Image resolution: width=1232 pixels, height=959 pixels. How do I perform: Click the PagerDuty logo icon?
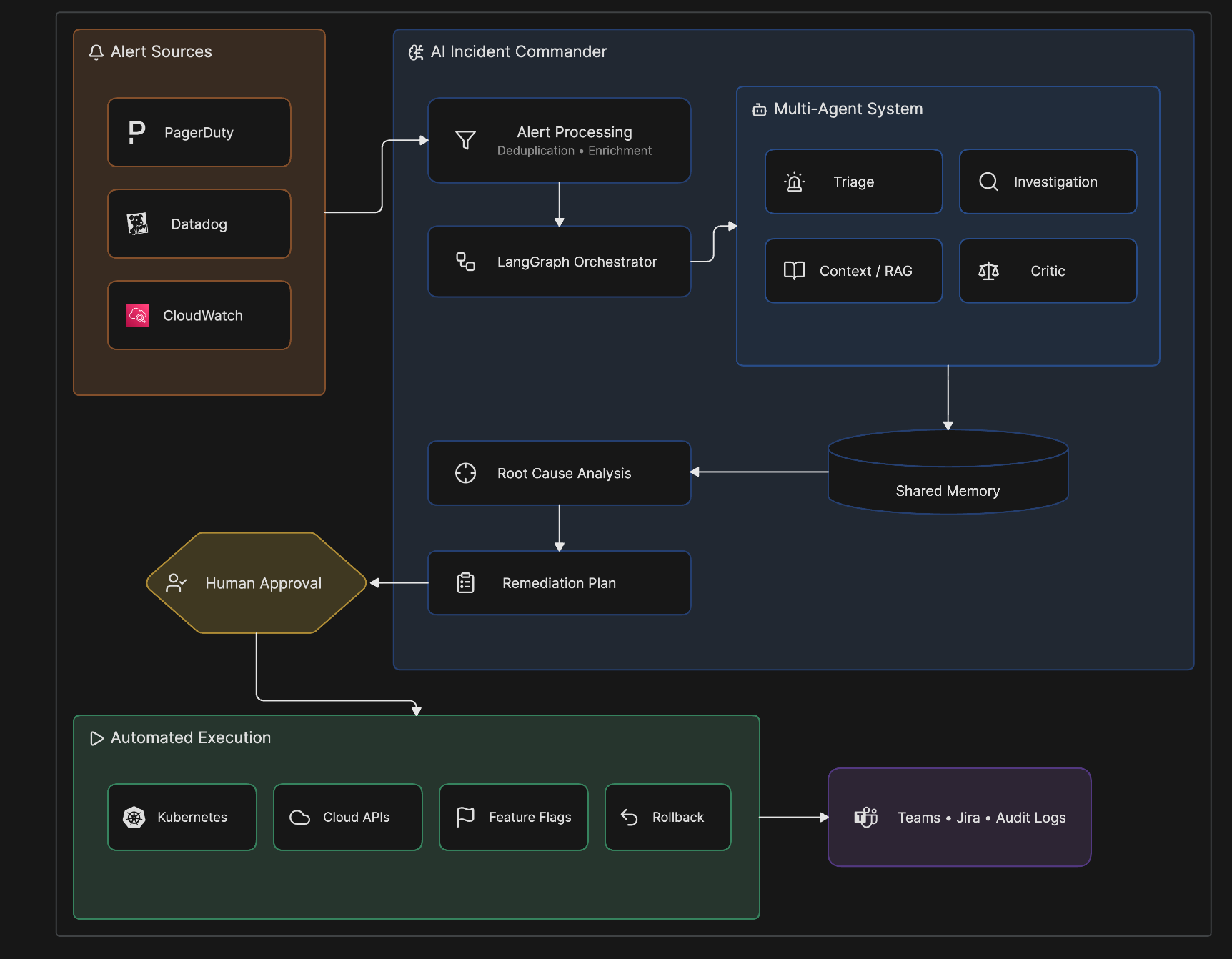coord(136,132)
